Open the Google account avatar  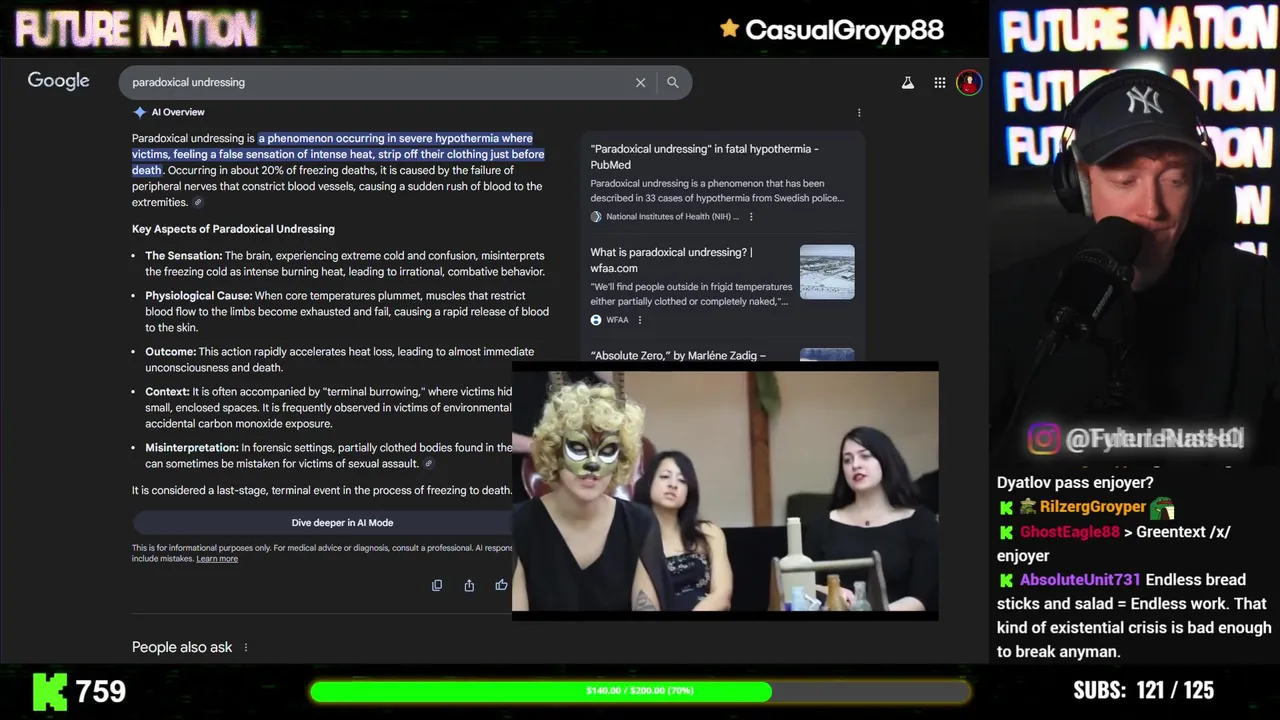(x=969, y=83)
